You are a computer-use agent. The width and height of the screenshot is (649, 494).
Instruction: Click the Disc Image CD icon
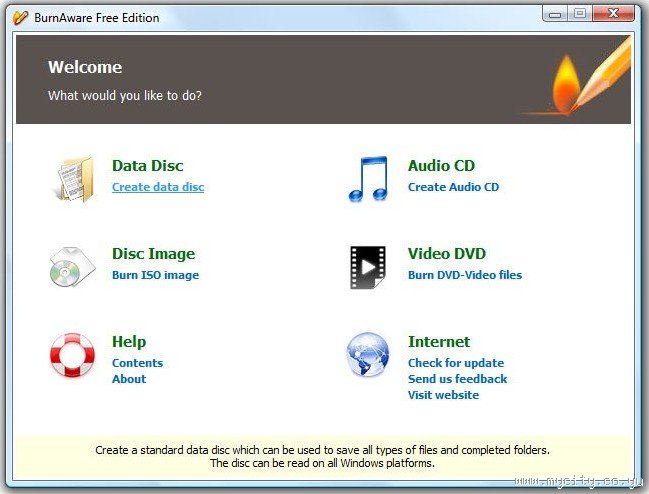coord(72,267)
